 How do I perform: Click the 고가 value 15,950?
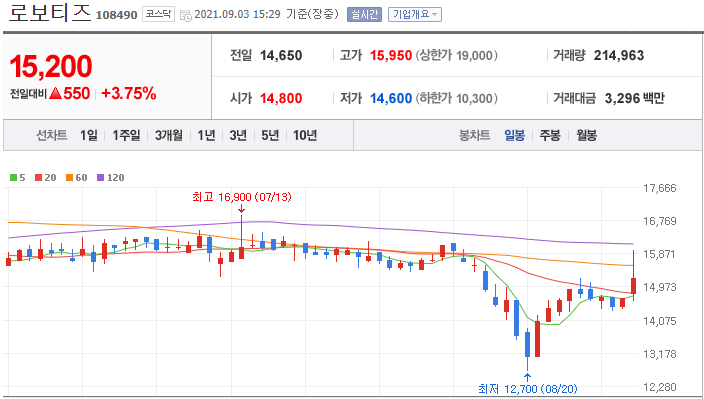pyautogui.click(x=391, y=56)
